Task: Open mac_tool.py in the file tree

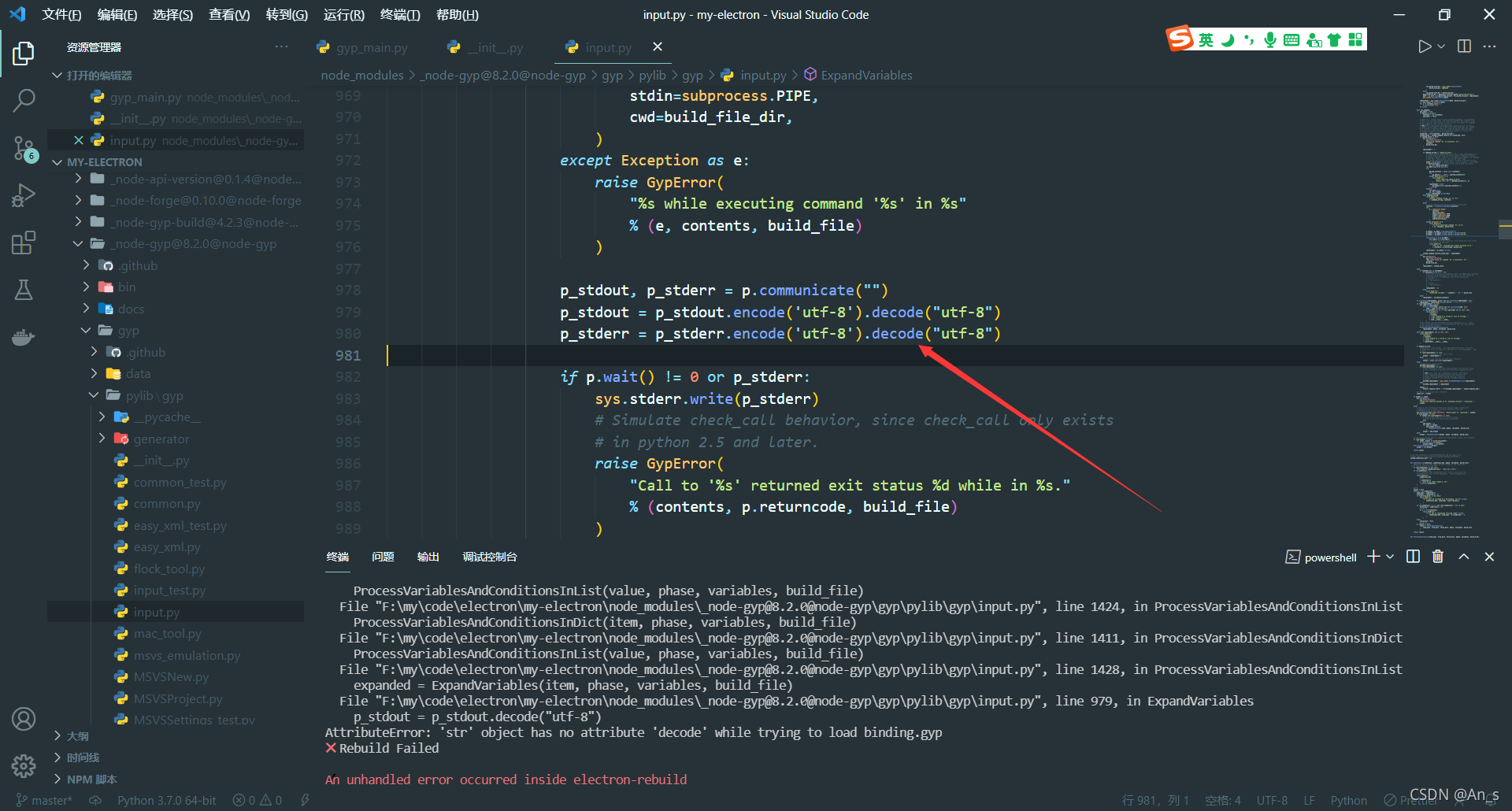Action: pyautogui.click(x=176, y=633)
